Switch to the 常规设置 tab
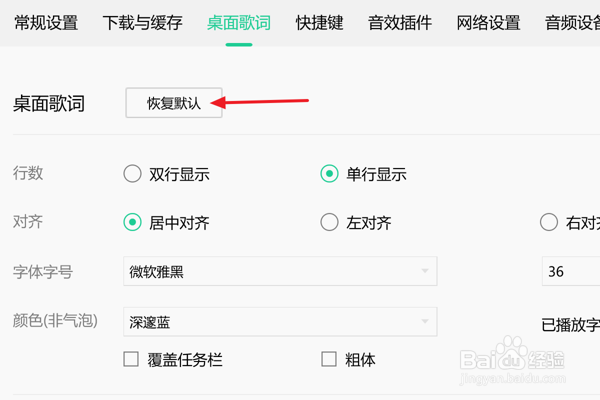 pos(46,23)
